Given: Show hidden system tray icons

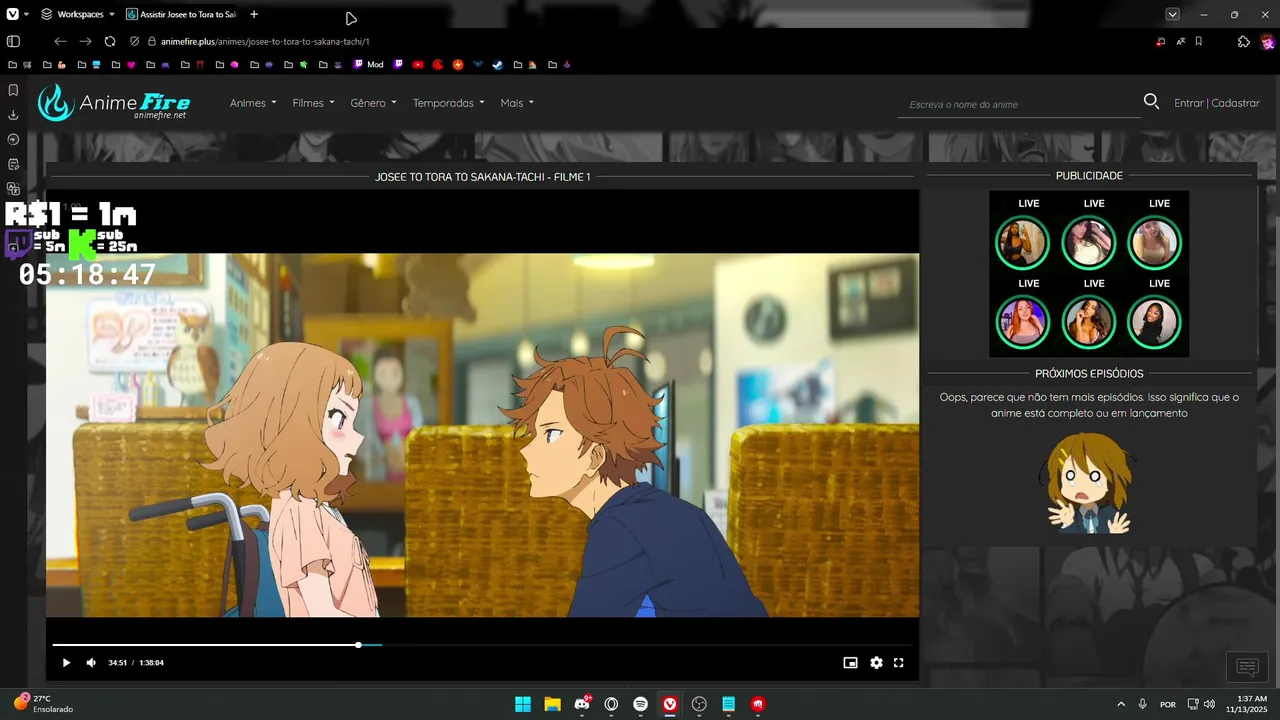Looking at the screenshot, I should (1120, 704).
